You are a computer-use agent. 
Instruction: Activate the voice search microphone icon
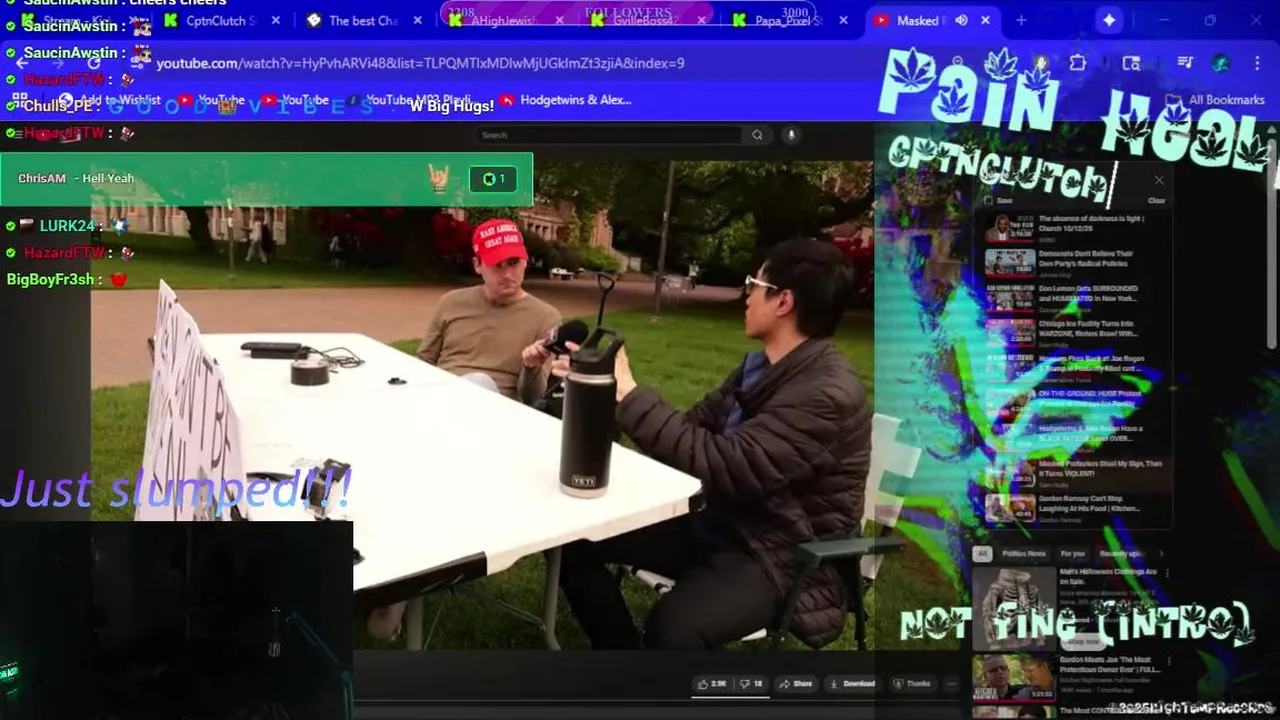tap(790, 135)
